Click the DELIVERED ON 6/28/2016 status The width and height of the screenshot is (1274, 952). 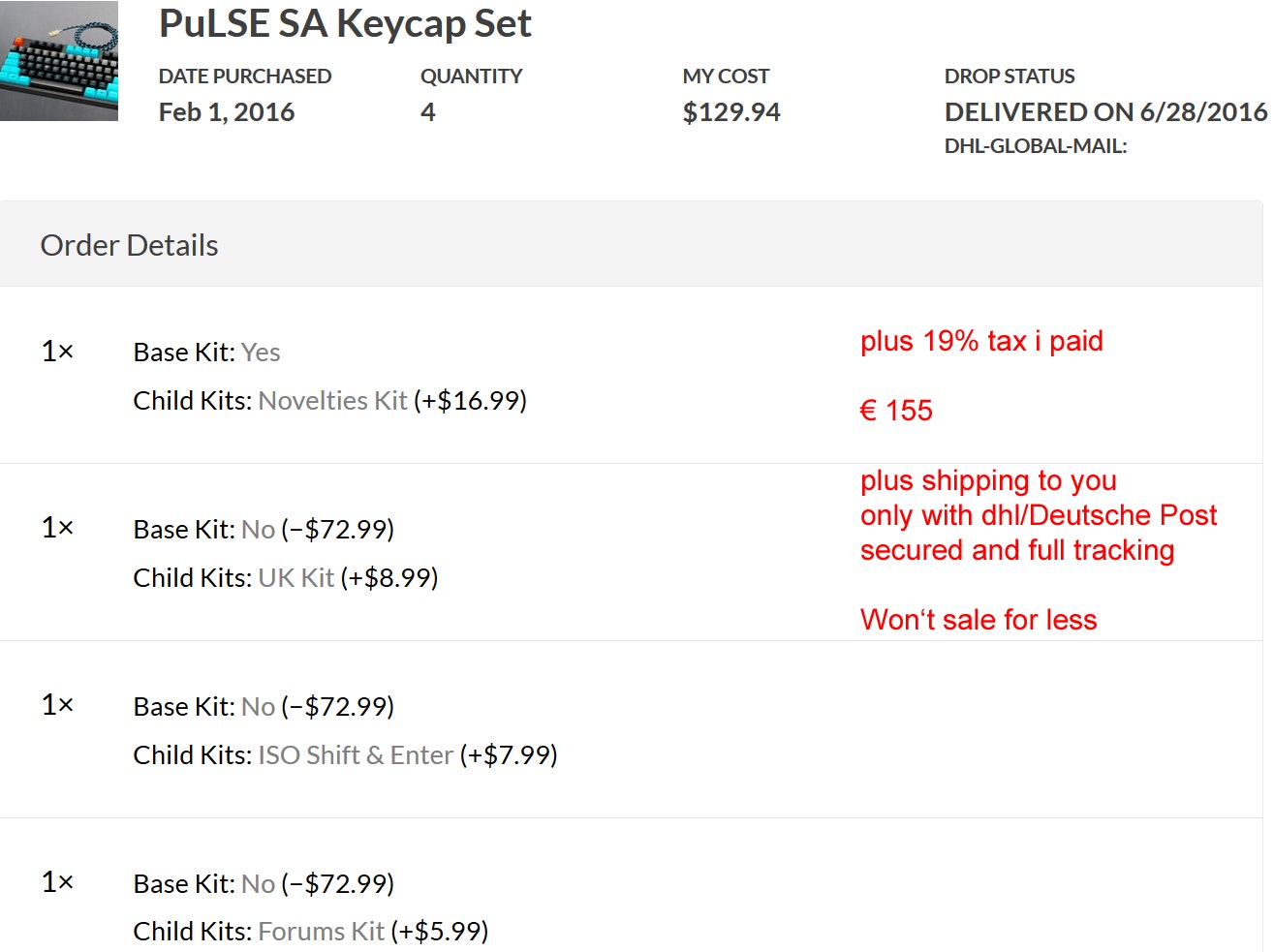tap(1105, 112)
